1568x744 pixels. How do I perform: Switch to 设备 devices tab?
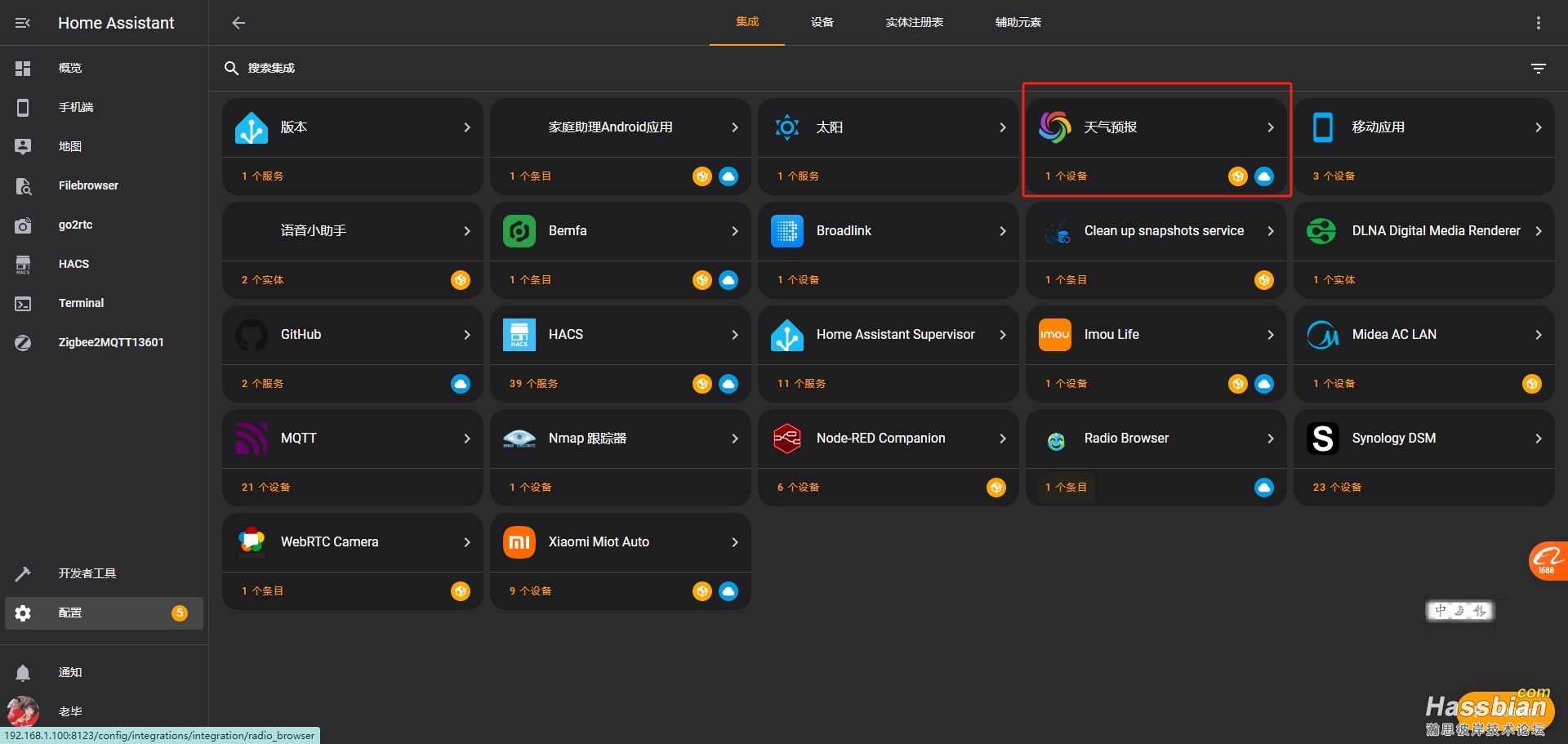(x=822, y=22)
